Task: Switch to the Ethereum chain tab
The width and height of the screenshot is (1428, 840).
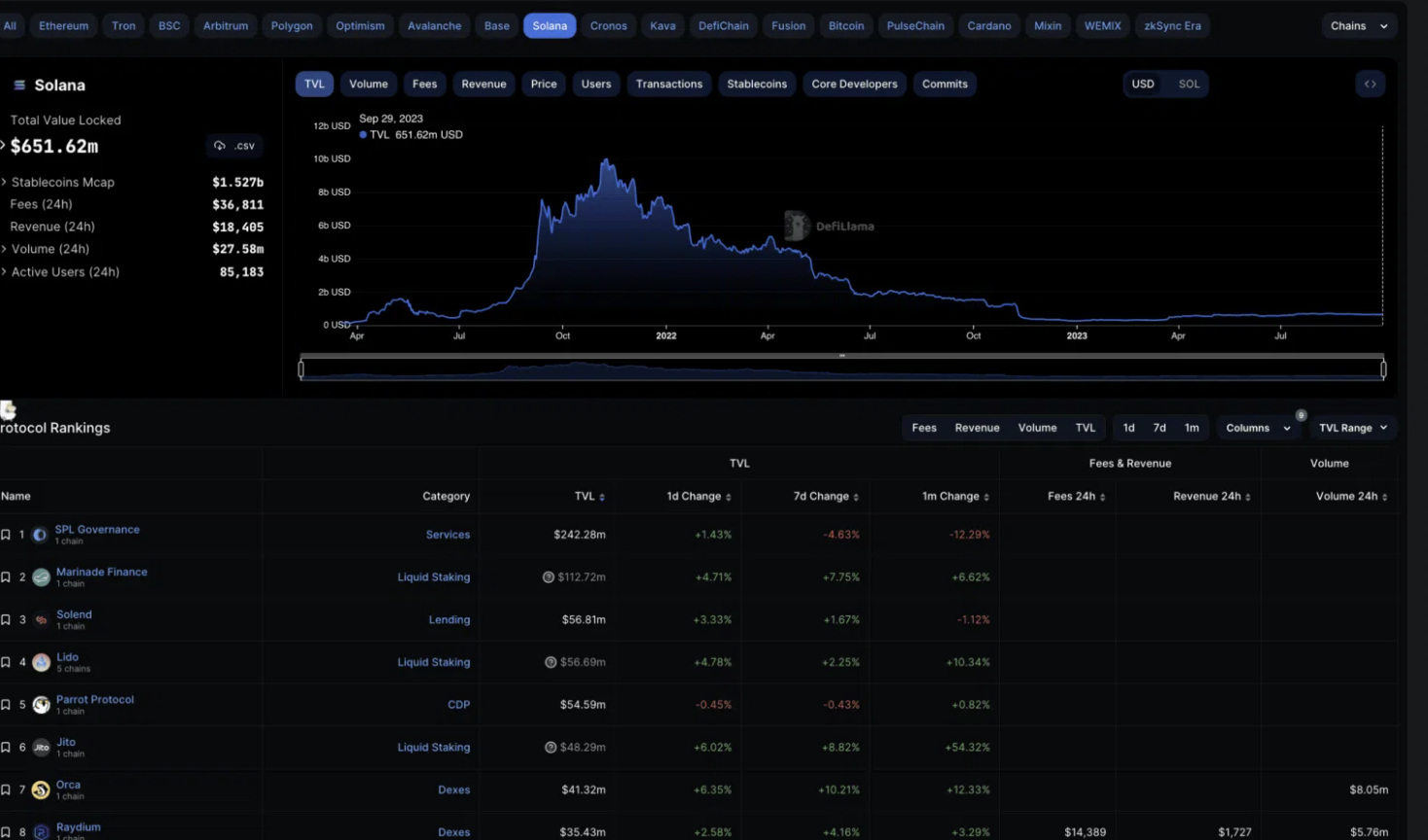Action: pyautogui.click(x=64, y=26)
